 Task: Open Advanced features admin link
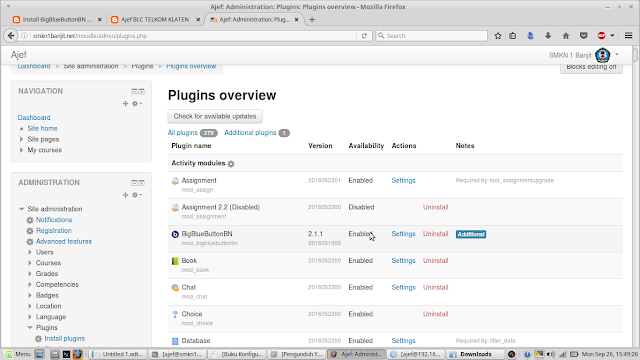click(x=64, y=242)
